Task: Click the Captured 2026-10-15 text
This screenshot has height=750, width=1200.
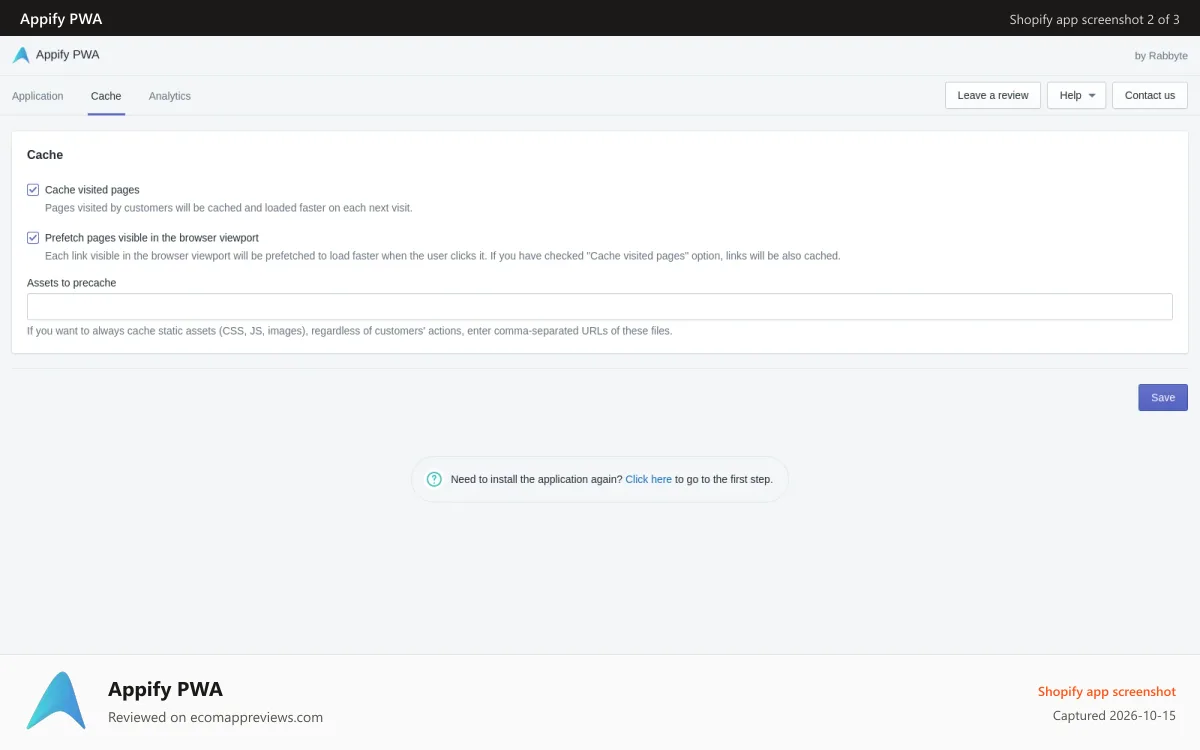Action: coord(1115,716)
